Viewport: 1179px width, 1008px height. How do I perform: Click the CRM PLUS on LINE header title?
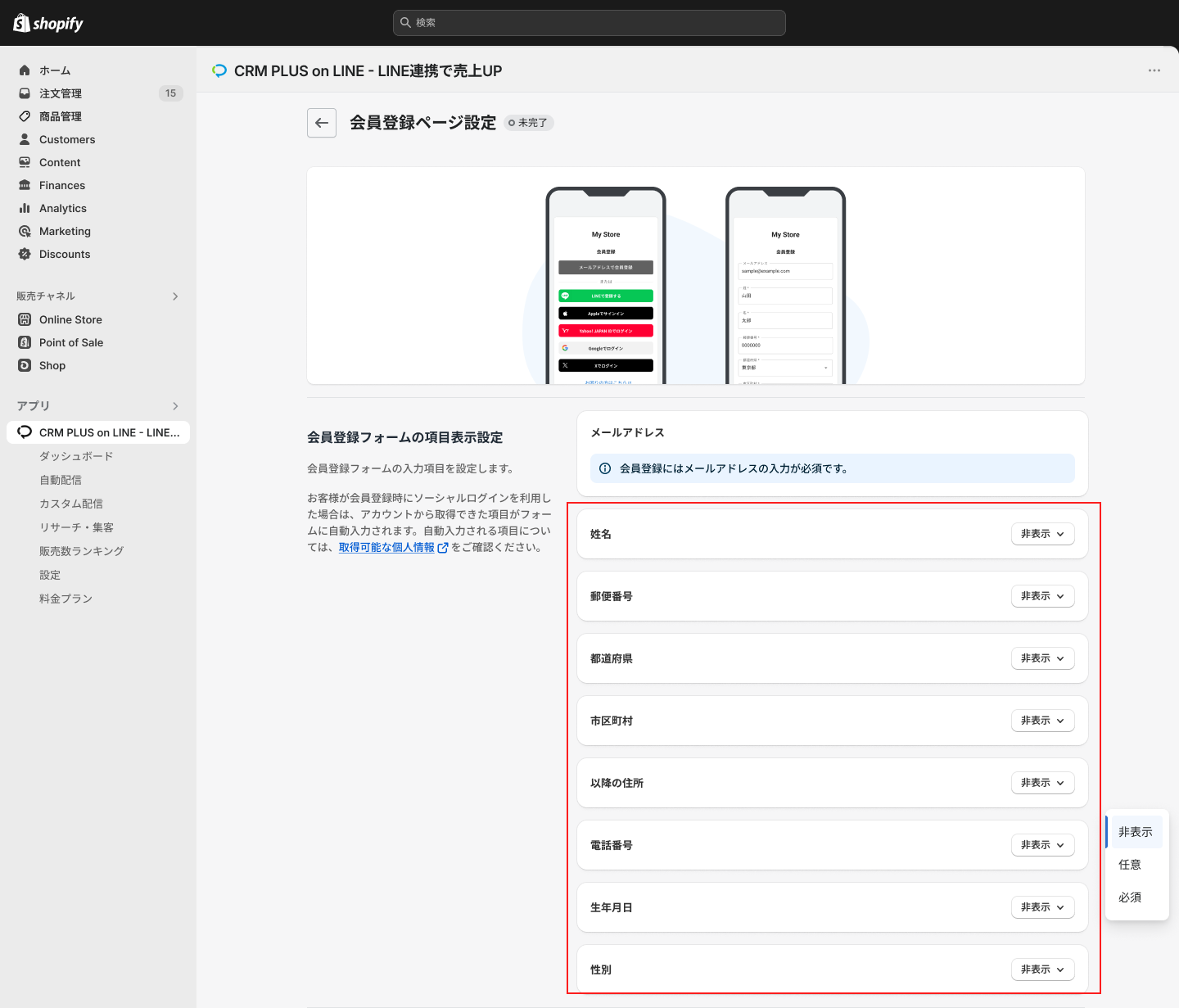point(368,71)
